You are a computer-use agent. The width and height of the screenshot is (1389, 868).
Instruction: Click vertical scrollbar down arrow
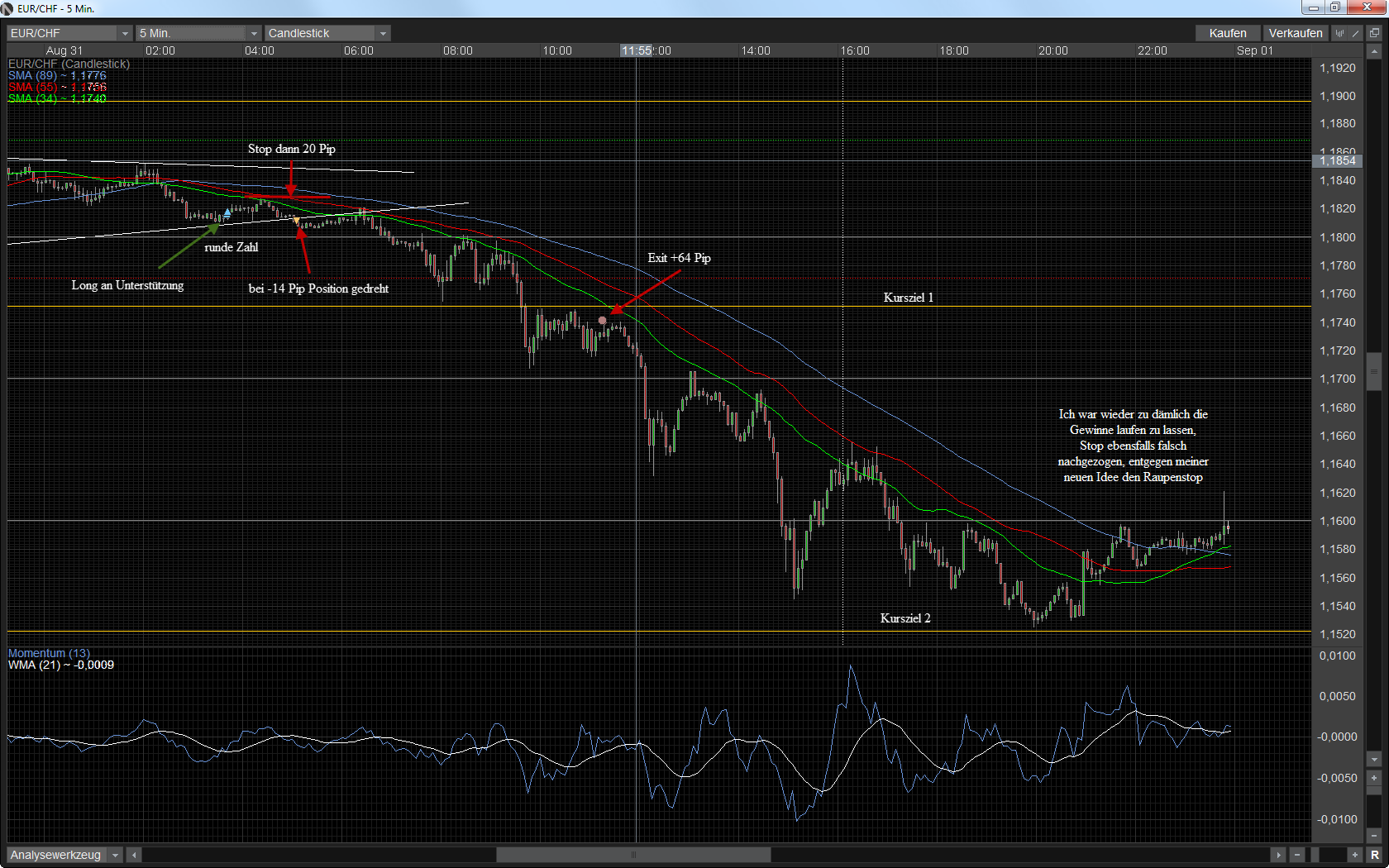point(1374,760)
